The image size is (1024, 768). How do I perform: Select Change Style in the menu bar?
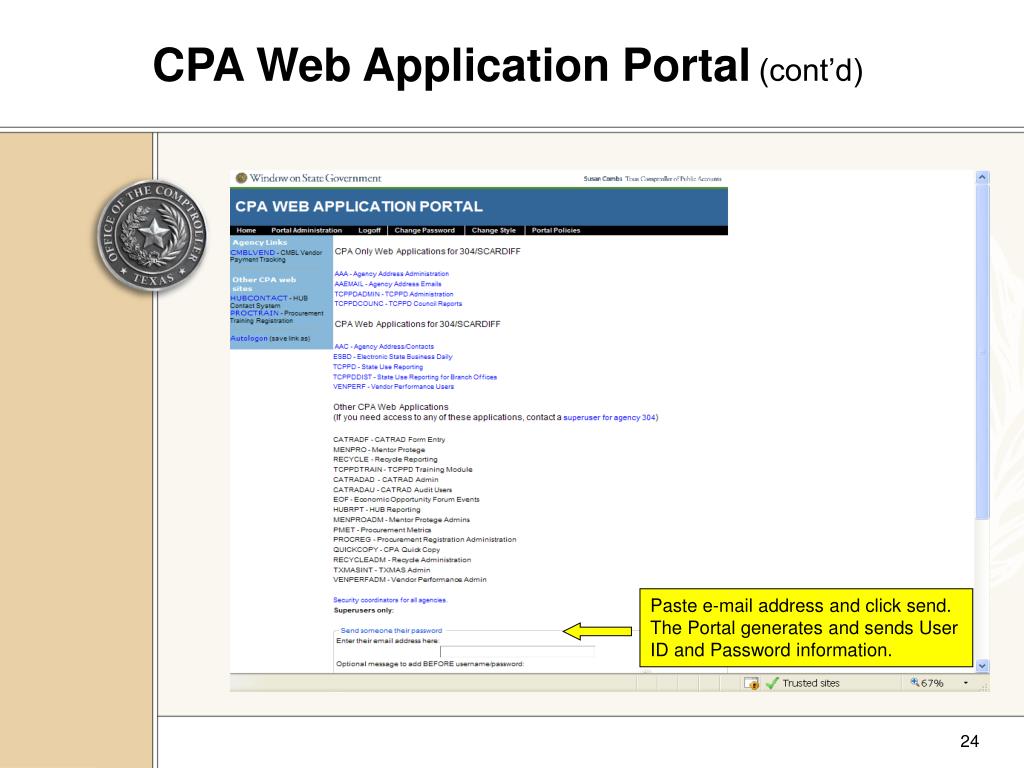tap(494, 231)
